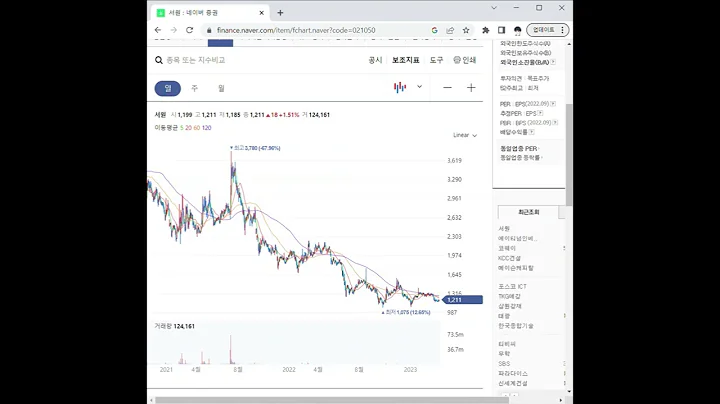Open TKG애강 in recent list
The width and height of the screenshot is (720, 404).
point(510,297)
